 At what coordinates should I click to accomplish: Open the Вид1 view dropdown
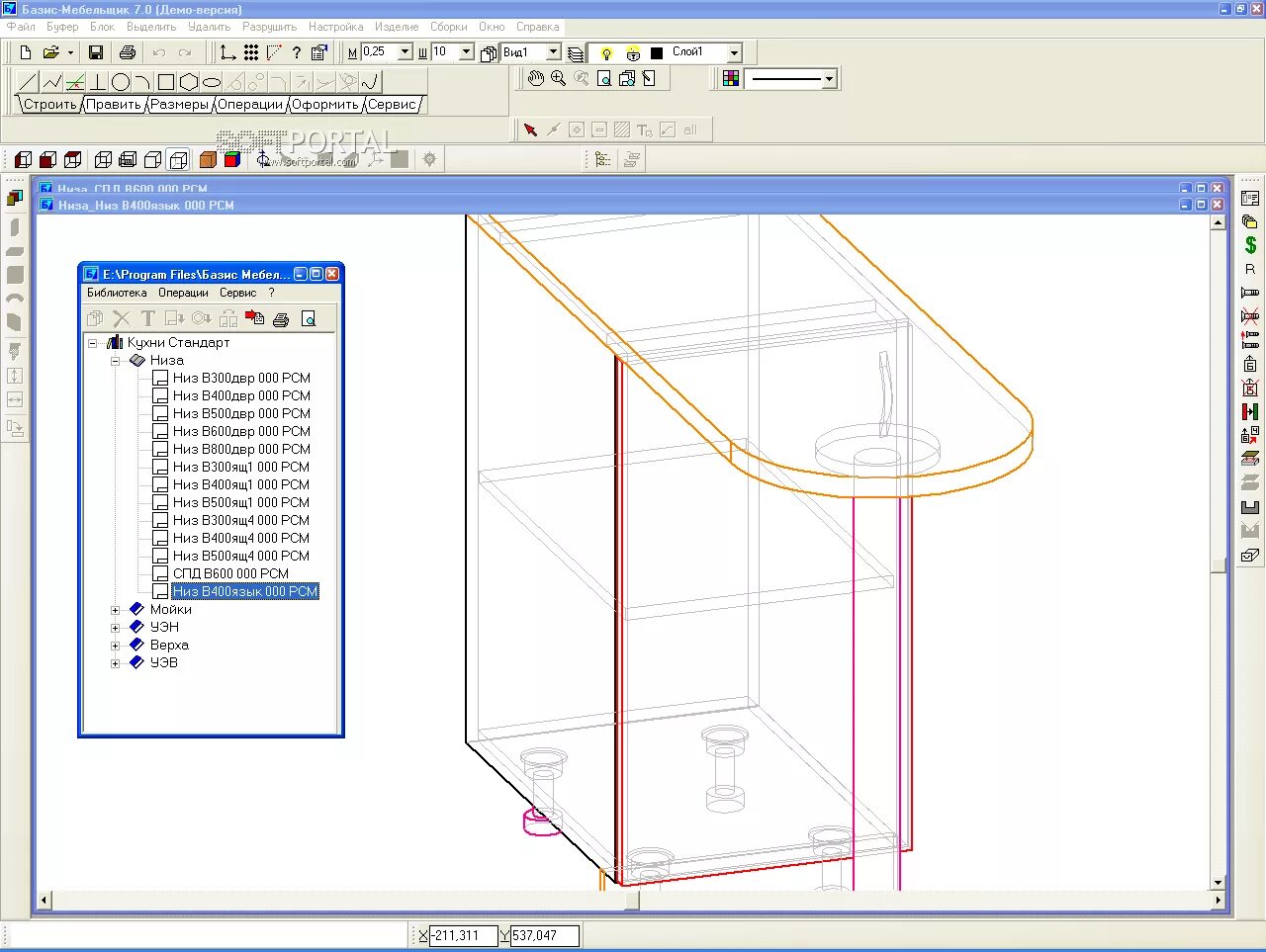point(554,52)
